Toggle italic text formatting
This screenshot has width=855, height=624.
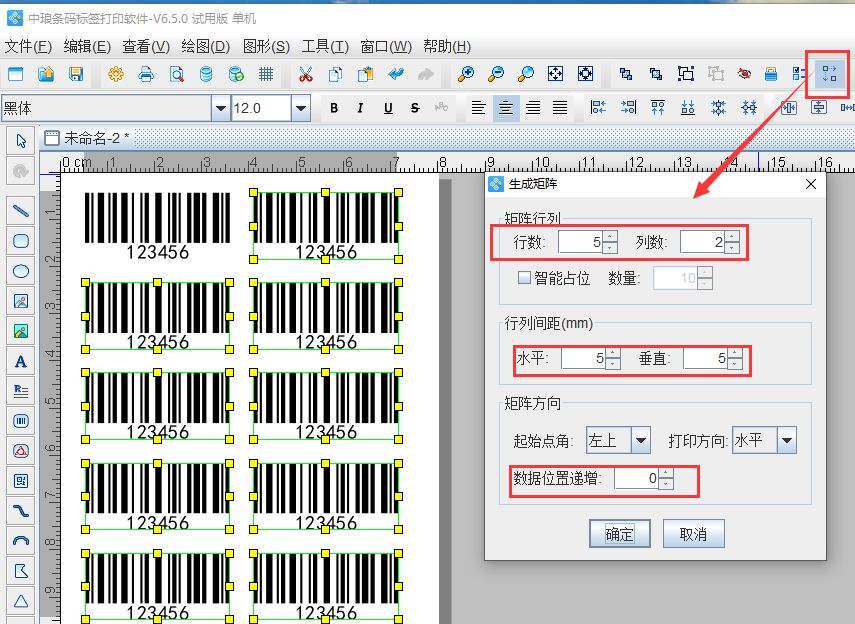pos(360,107)
